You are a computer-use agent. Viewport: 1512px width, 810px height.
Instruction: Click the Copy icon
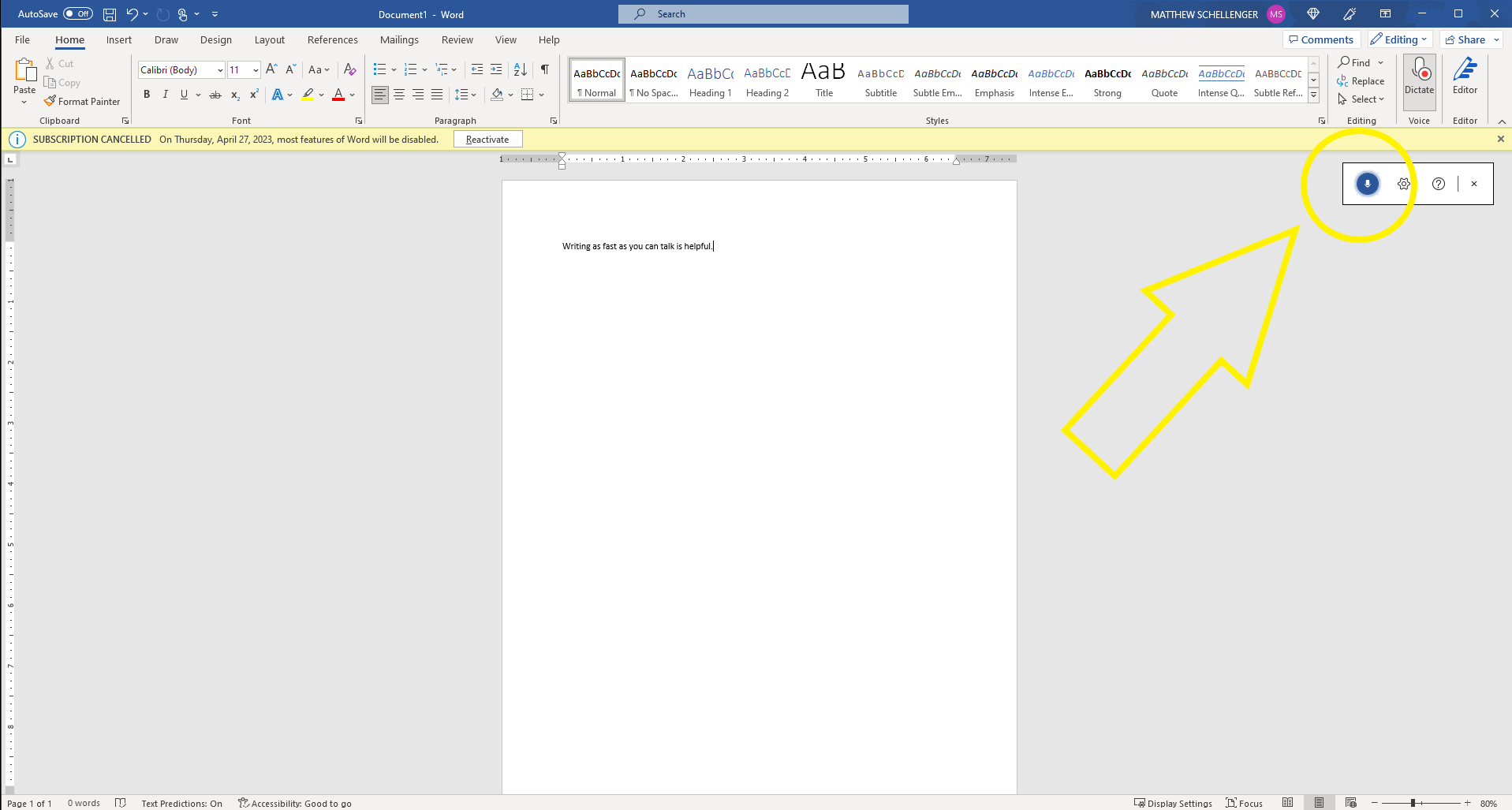(50, 82)
